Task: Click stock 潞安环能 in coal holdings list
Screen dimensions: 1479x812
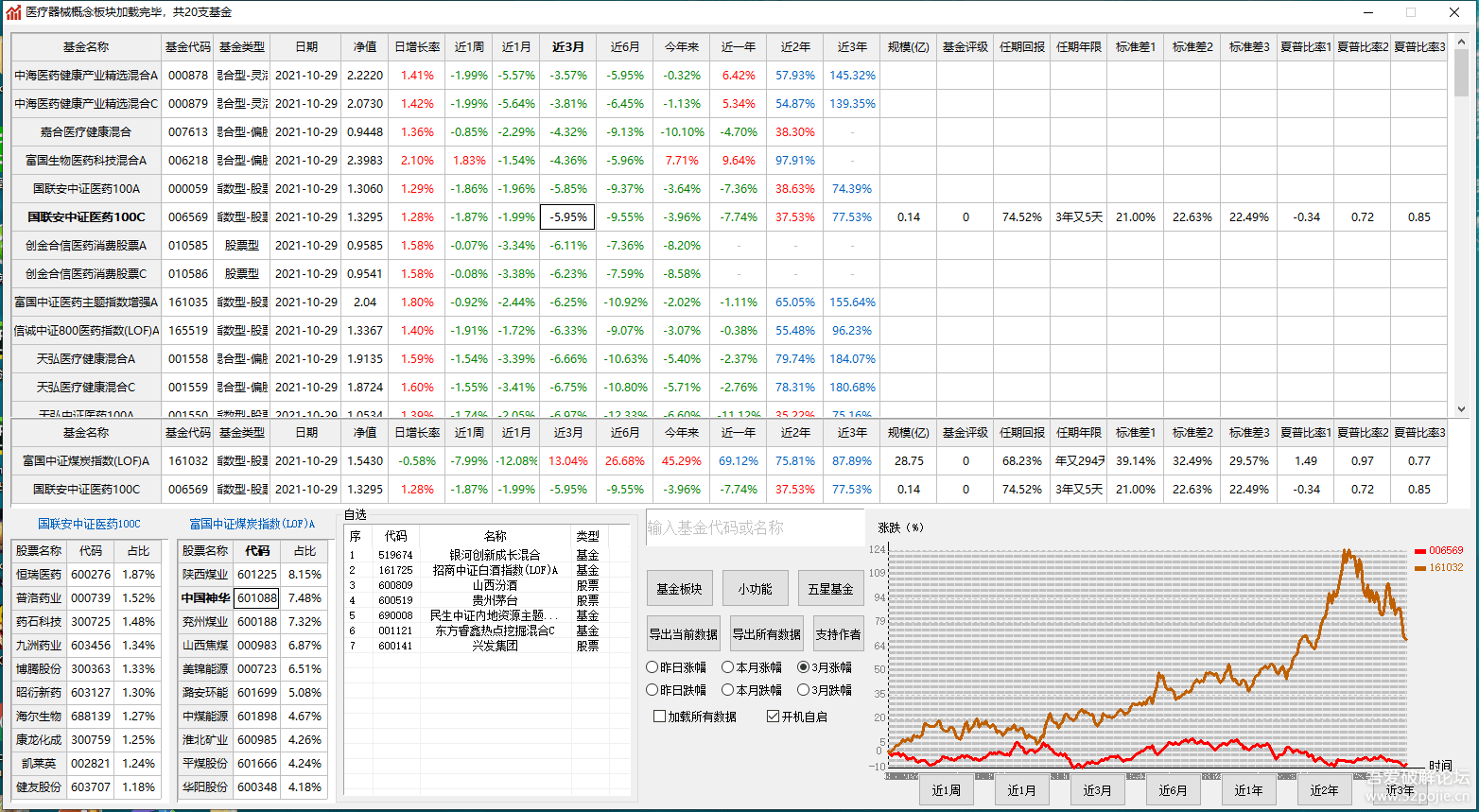Action: [x=205, y=692]
